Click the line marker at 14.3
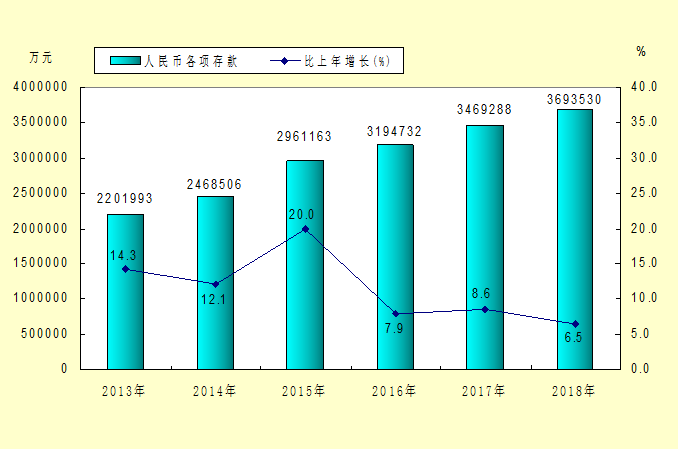This screenshot has height=453, width=678. [x=125, y=269]
